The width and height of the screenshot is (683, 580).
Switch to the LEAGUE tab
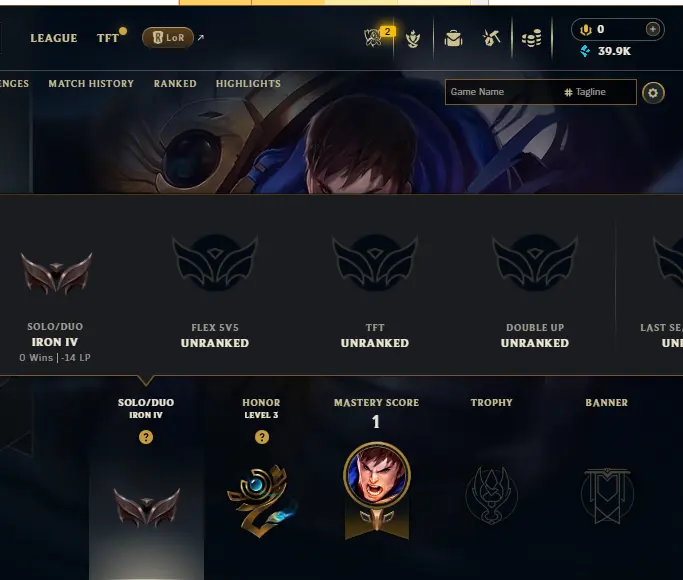click(x=54, y=38)
